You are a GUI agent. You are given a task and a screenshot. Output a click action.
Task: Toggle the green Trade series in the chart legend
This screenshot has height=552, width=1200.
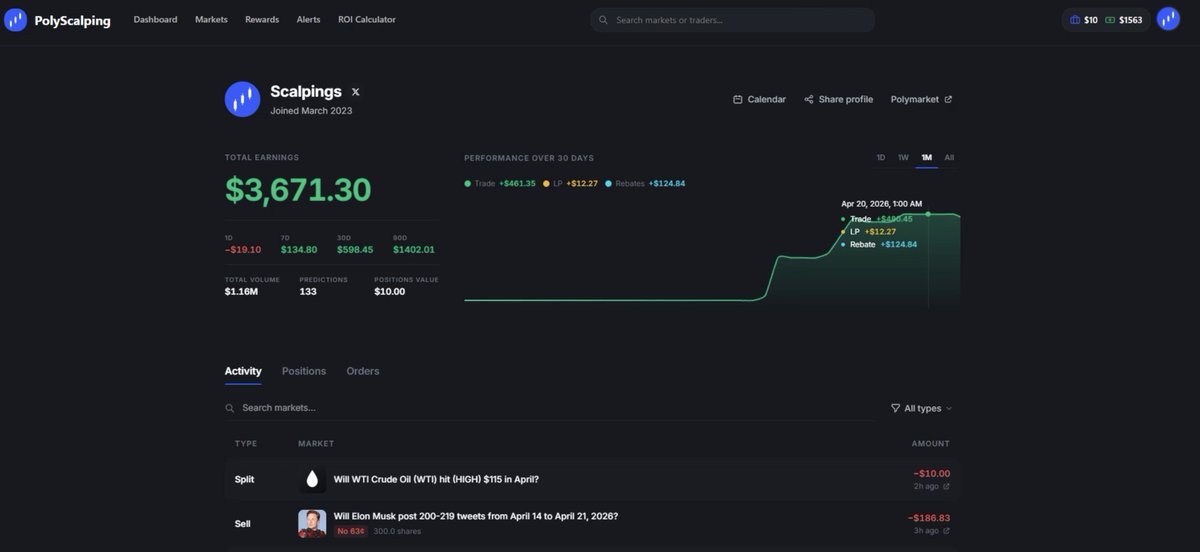click(x=500, y=184)
